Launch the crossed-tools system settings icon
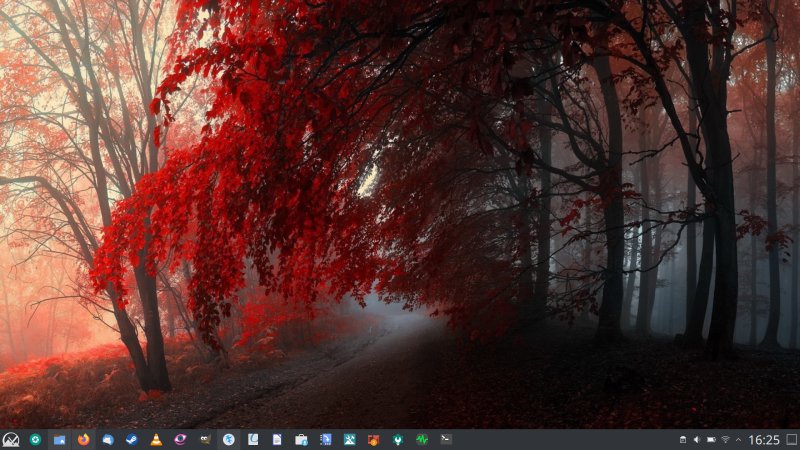 point(349,439)
